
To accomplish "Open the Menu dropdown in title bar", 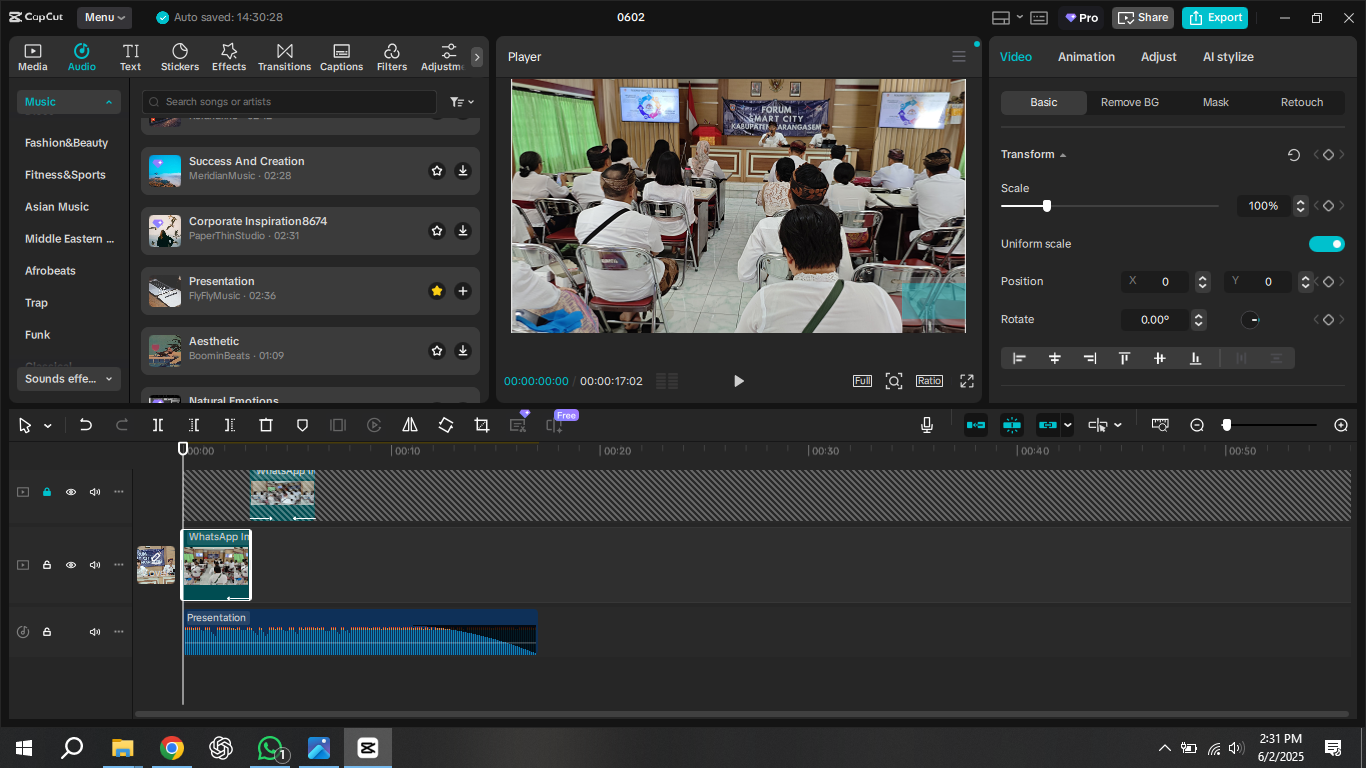I will point(104,17).
